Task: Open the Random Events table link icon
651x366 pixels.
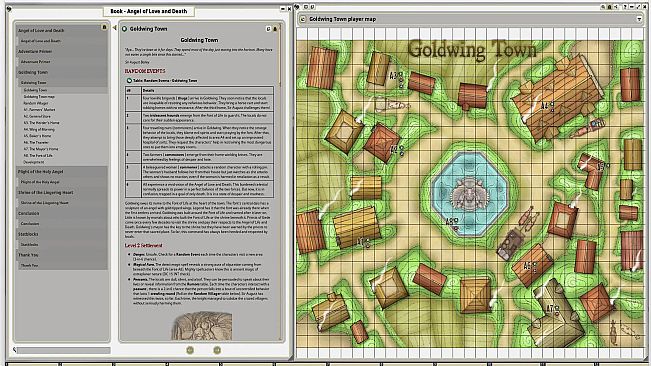Action: pyautogui.click(x=129, y=81)
